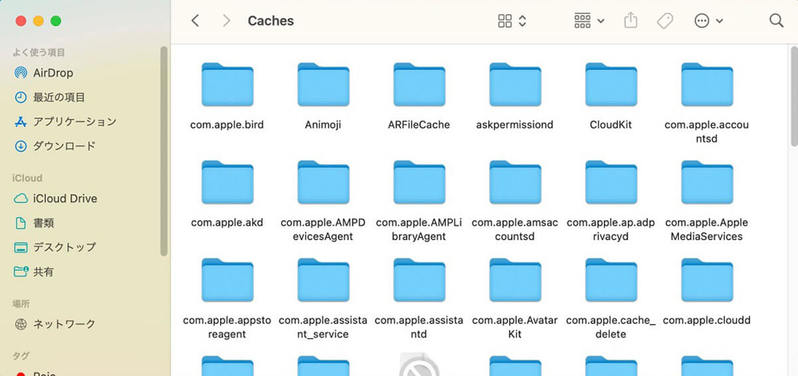The image size is (798, 376).
Task: Open ネットワーク in the sidebar
Action: [54, 324]
